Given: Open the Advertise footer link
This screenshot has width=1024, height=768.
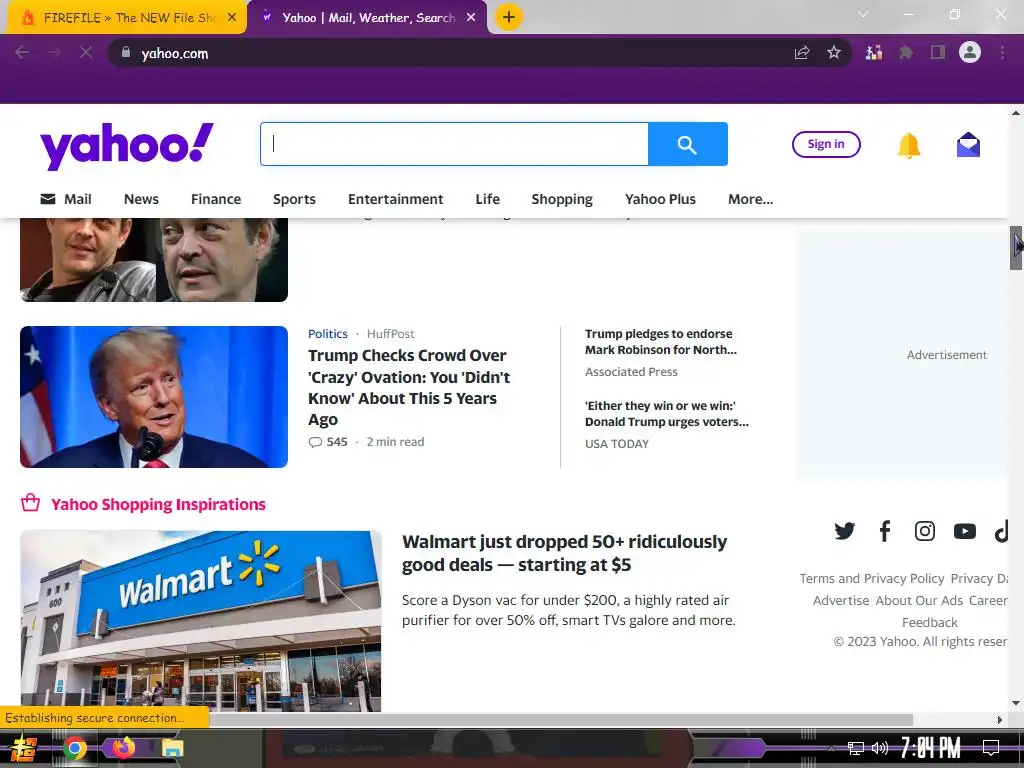Looking at the screenshot, I should 841,601.
